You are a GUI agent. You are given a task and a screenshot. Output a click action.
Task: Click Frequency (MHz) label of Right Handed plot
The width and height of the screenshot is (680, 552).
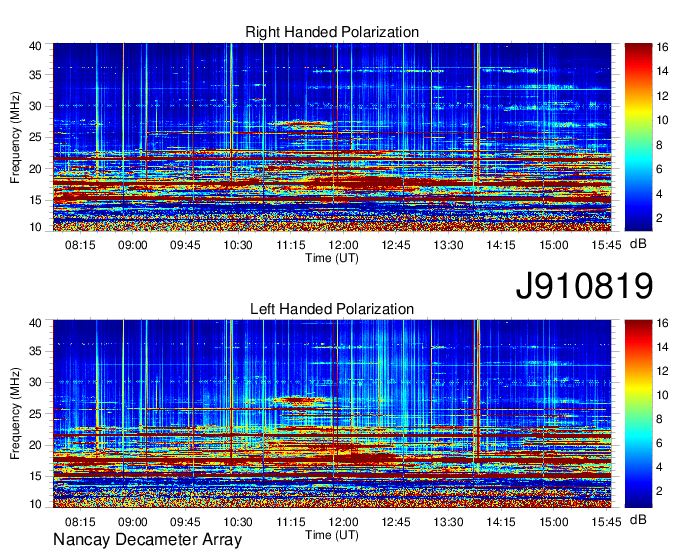pyautogui.click(x=15, y=137)
